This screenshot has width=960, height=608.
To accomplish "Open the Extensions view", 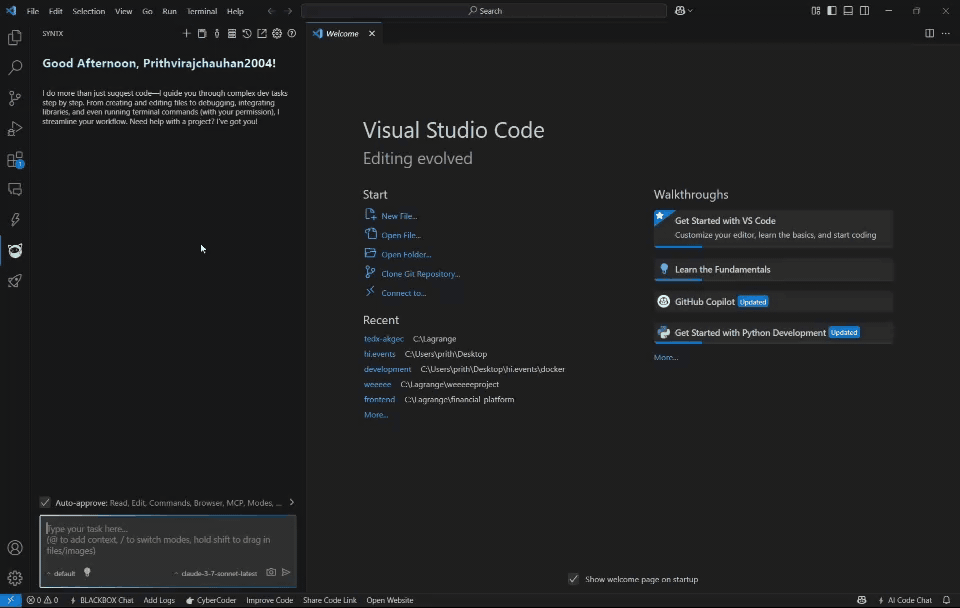I will coord(15,159).
